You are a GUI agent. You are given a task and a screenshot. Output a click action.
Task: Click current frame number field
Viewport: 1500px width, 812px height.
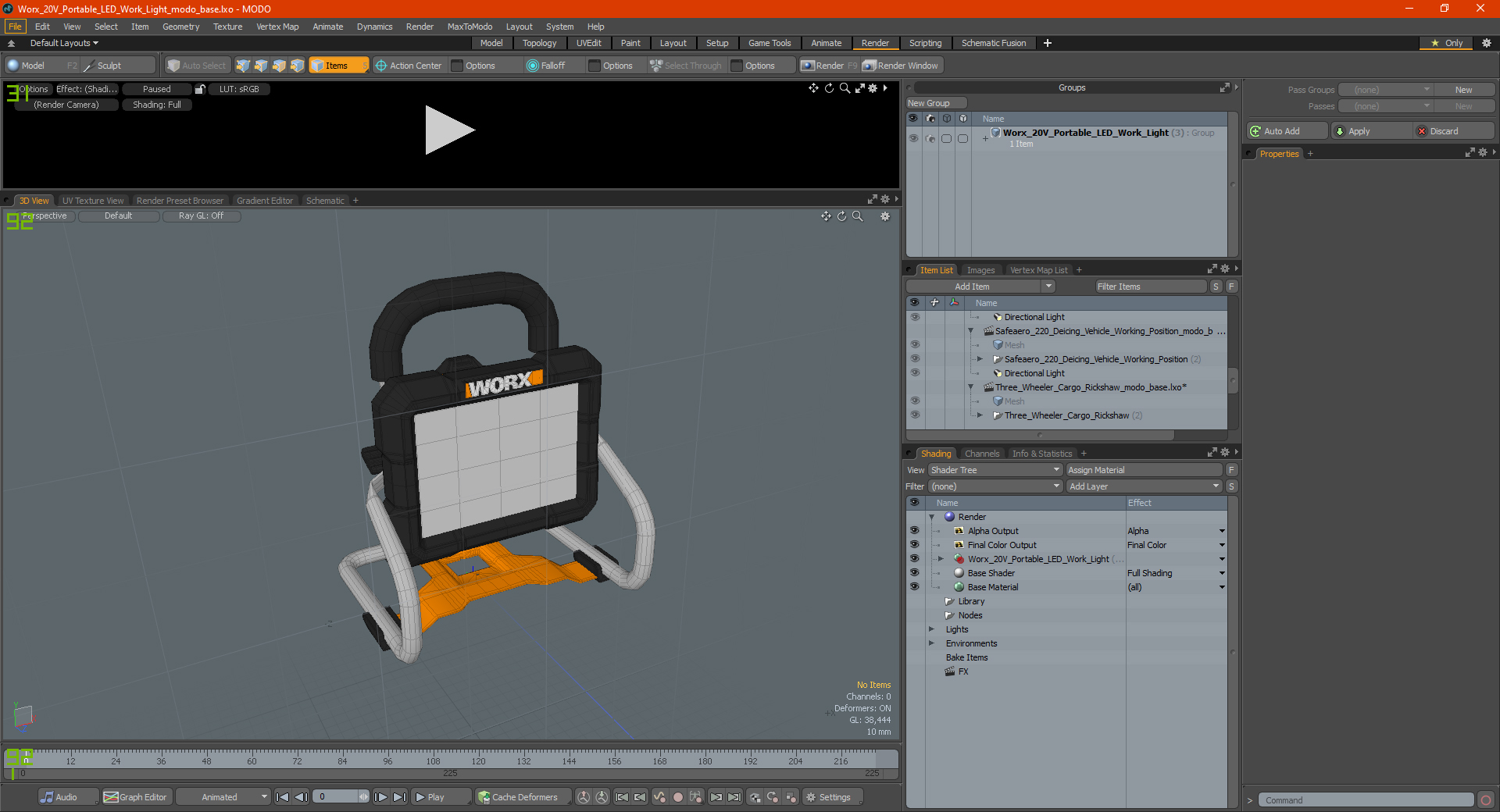tap(336, 797)
